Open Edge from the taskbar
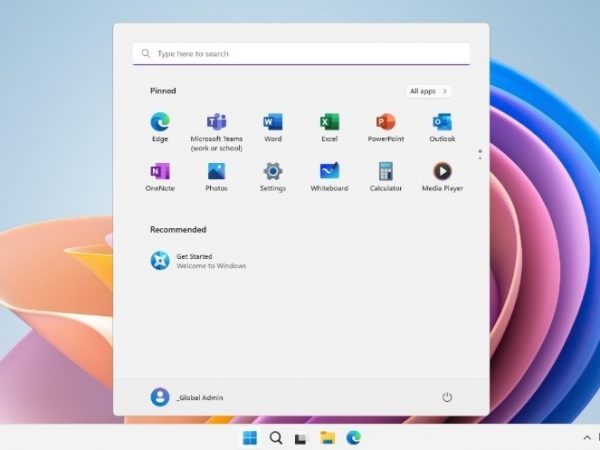600x450 pixels. point(354,438)
